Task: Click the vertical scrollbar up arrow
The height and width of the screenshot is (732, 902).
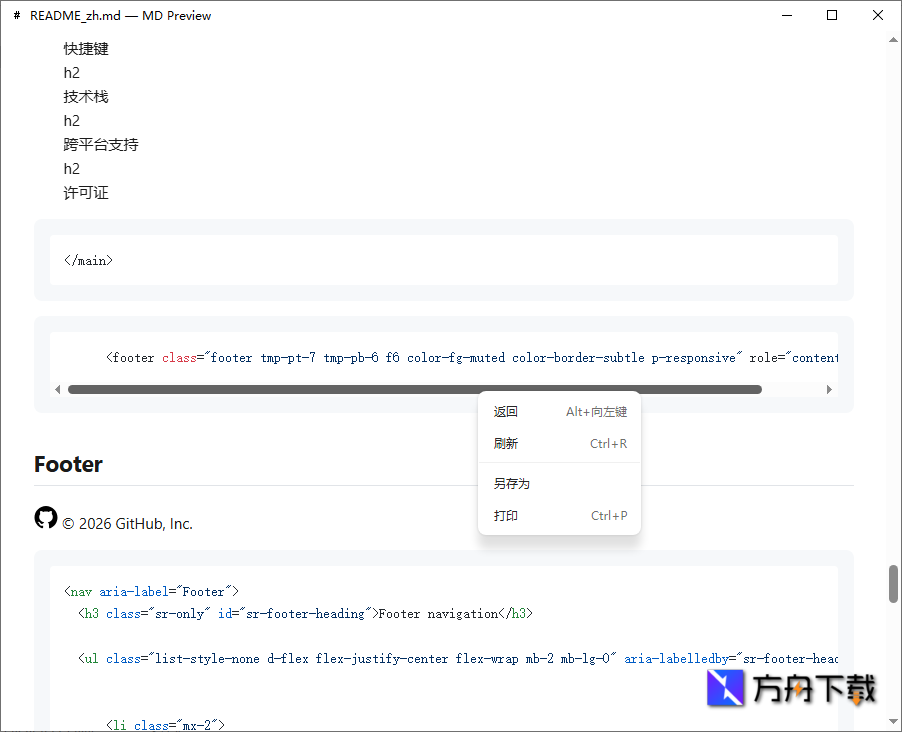Action: point(893,40)
